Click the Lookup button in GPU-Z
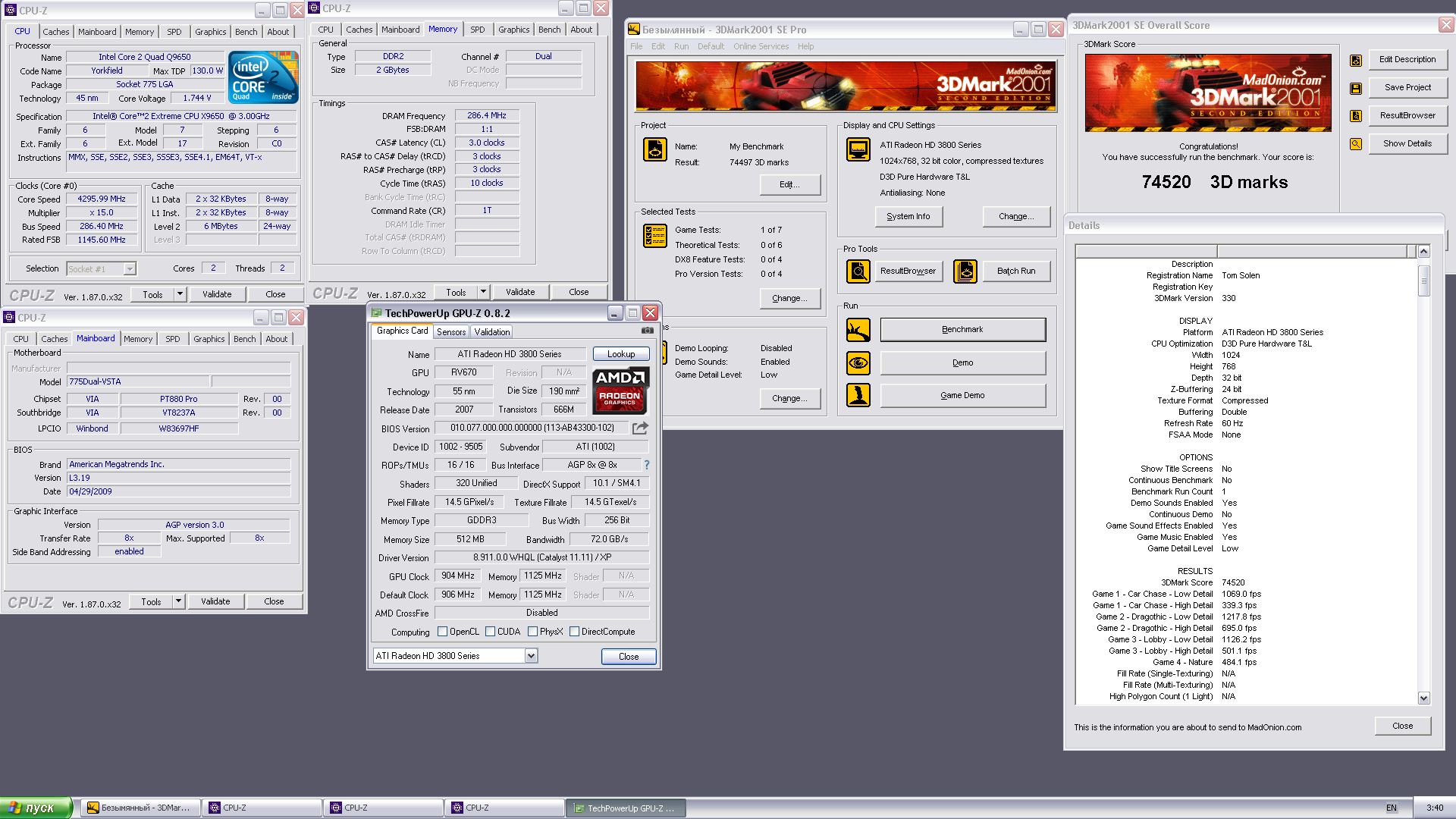The width and height of the screenshot is (1456, 819). (621, 354)
